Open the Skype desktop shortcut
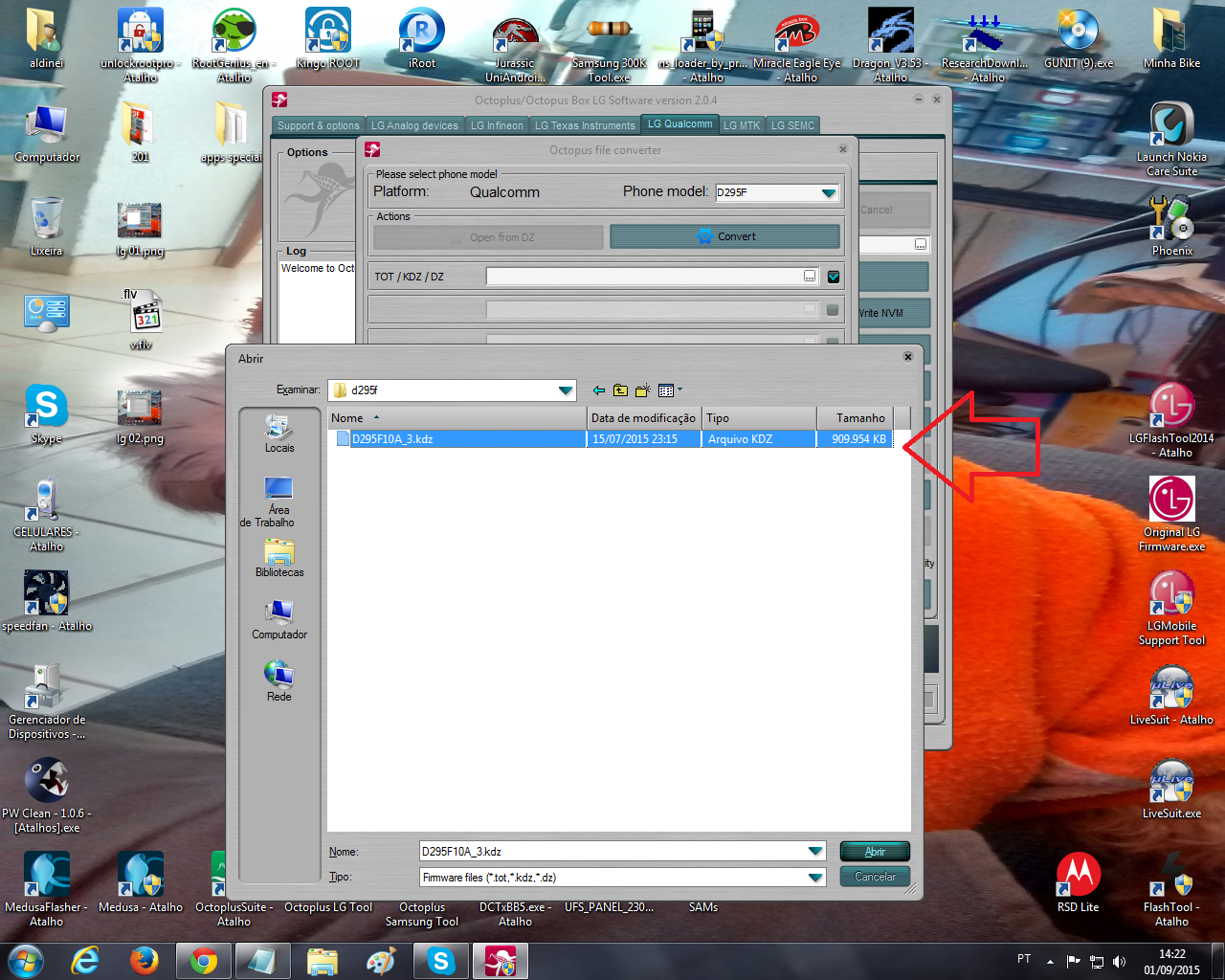The height and width of the screenshot is (980, 1225). [x=46, y=414]
